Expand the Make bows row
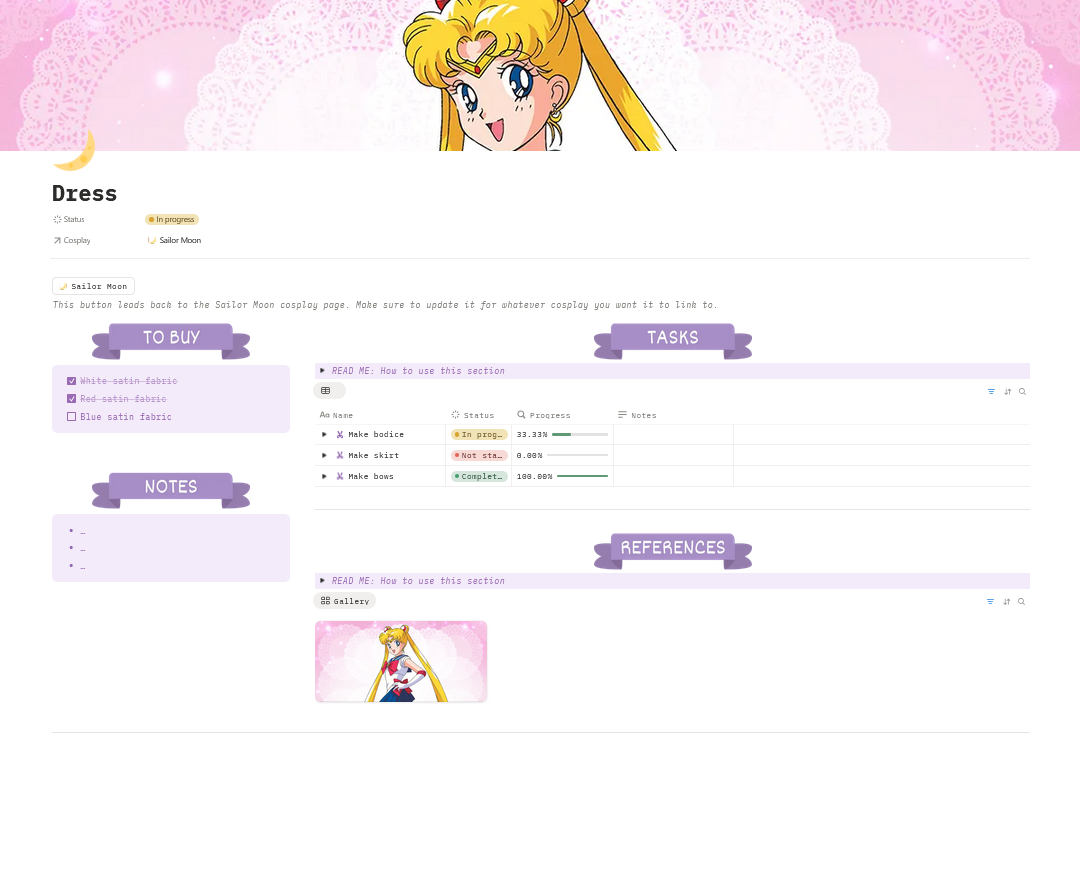Image resolution: width=1080 pixels, height=885 pixels. pyautogui.click(x=324, y=476)
